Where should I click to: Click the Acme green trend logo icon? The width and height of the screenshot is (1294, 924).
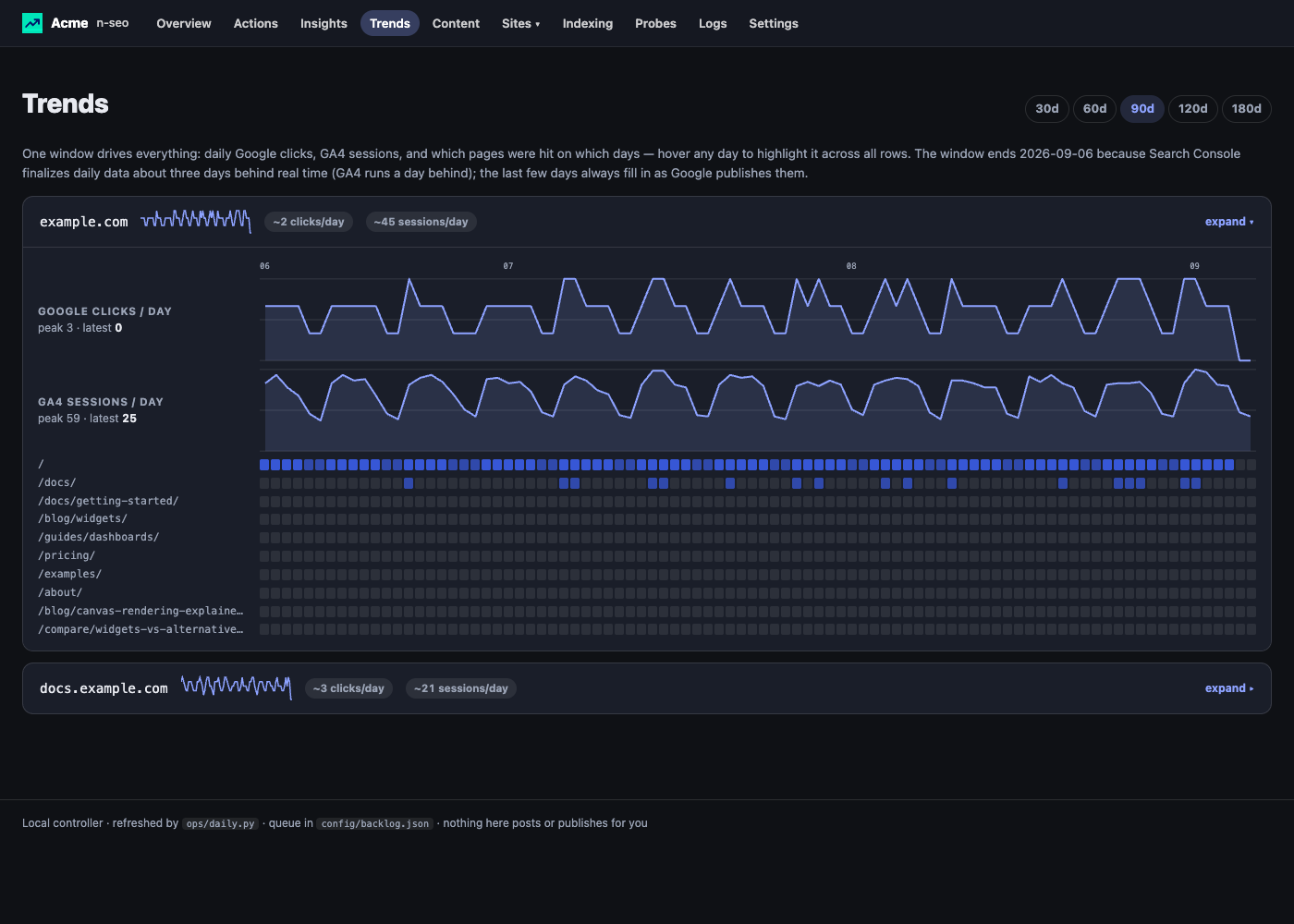(32, 23)
